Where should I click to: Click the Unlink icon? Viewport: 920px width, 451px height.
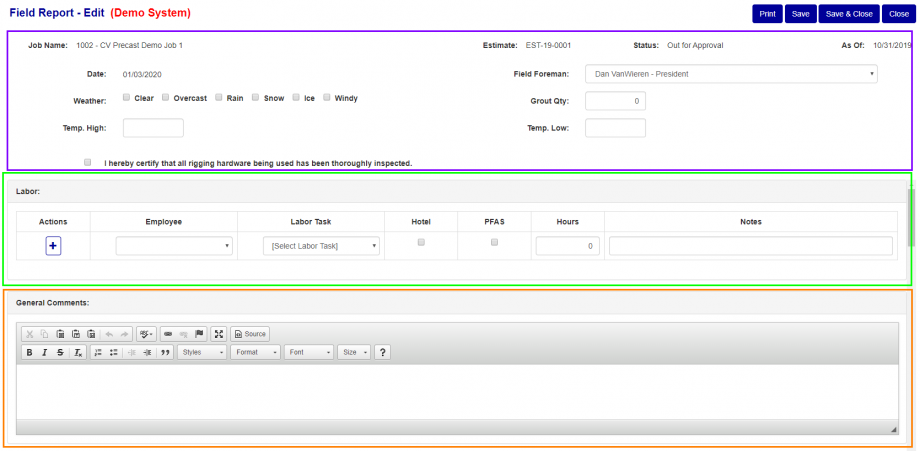coord(184,334)
